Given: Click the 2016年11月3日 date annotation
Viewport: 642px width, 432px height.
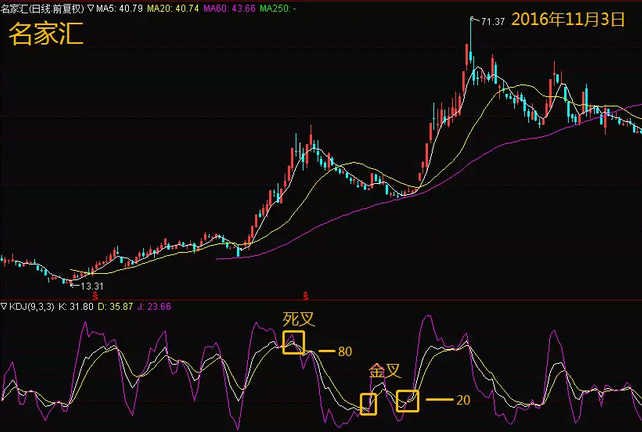Looking at the screenshot, I should tap(568, 19).
